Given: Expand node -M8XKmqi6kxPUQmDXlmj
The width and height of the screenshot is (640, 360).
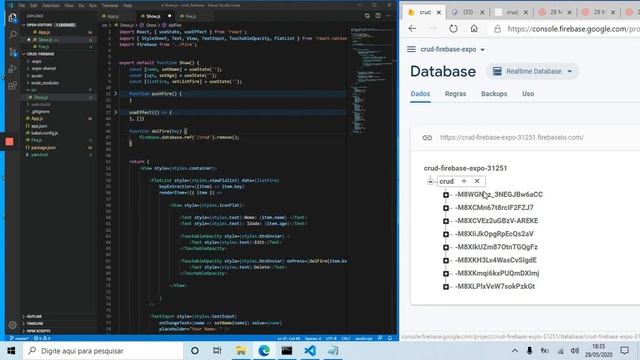Looking at the screenshot, I should (446, 273).
